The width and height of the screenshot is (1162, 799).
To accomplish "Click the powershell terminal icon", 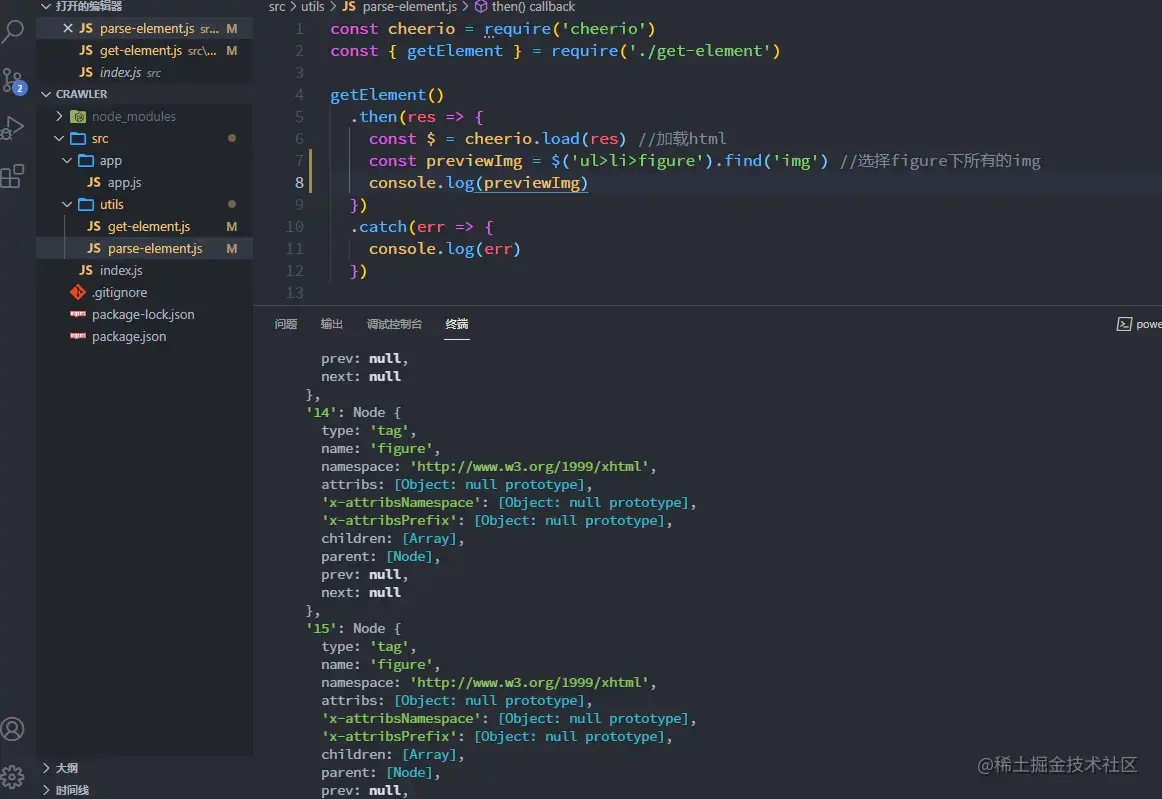I will (1123, 324).
